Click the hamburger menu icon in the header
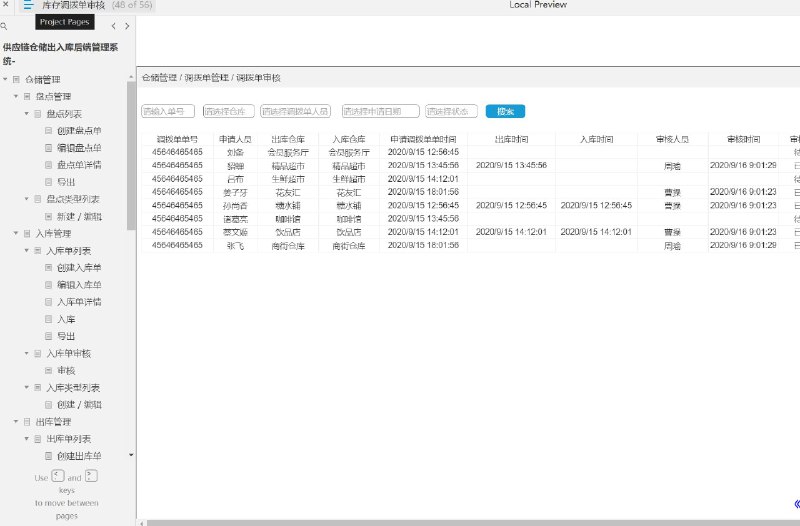Image resolution: width=800 pixels, height=526 pixels. pos(28,5)
